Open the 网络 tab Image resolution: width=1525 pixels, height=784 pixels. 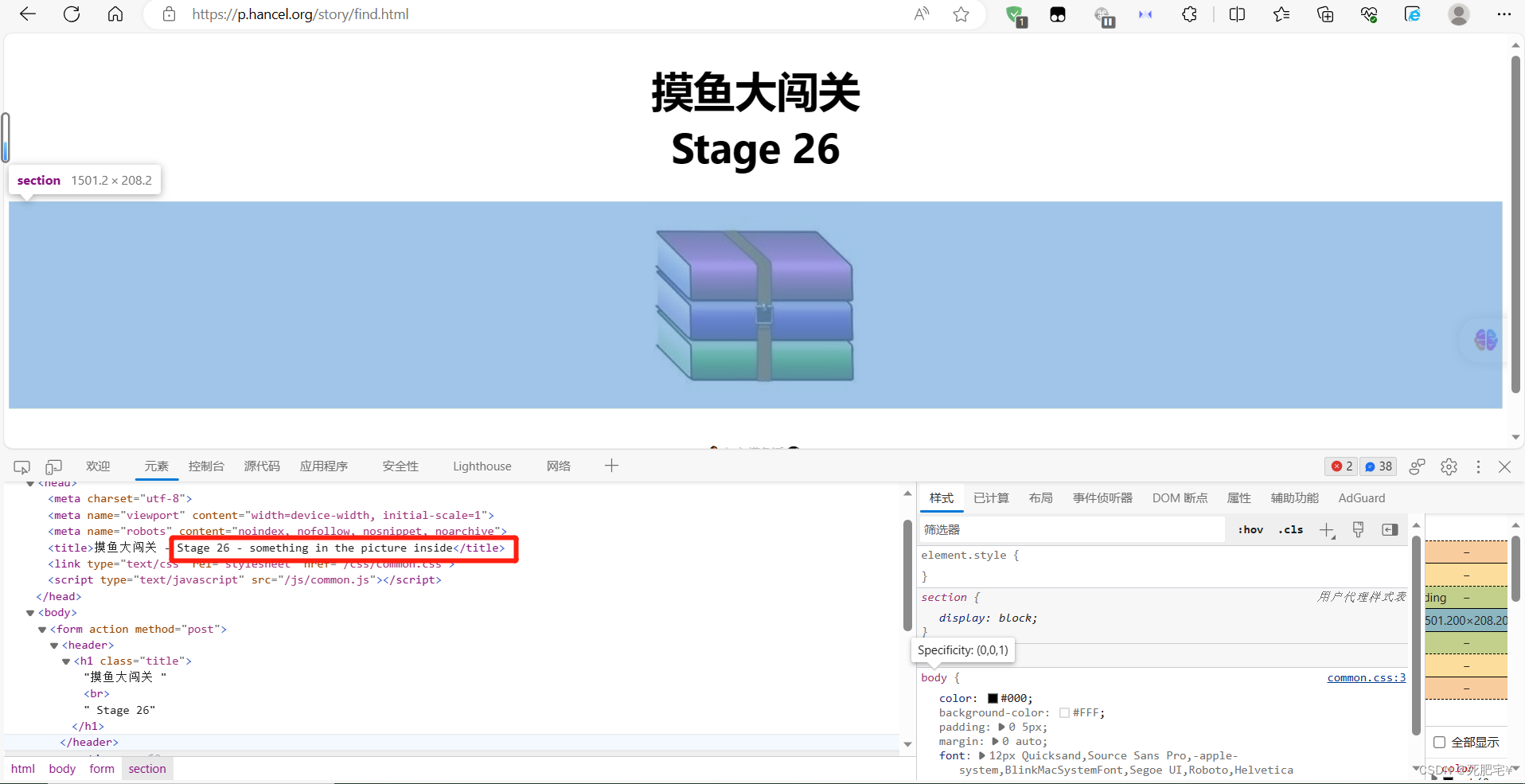(559, 466)
